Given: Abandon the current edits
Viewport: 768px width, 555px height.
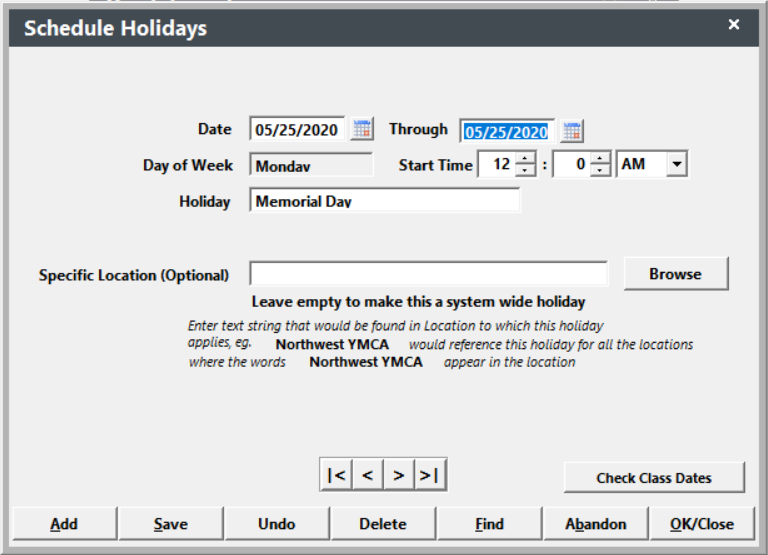Looking at the screenshot, I should 595,524.
